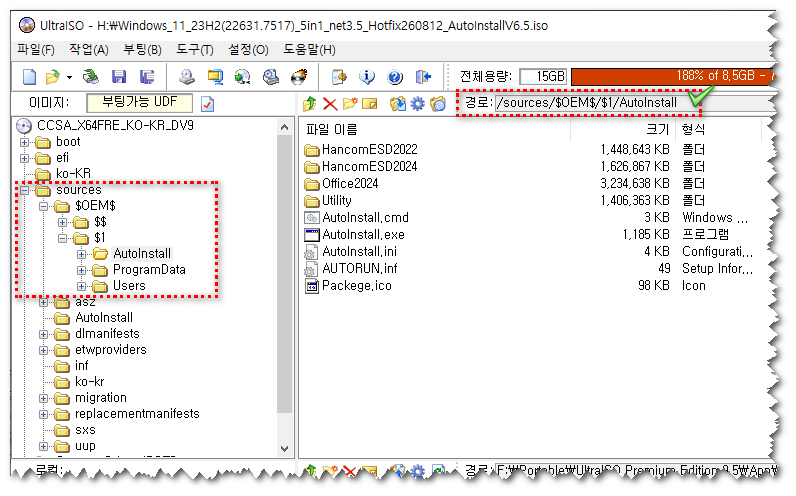
Task: Expand the replacementmanifests folder node
Action: (x=43, y=414)
